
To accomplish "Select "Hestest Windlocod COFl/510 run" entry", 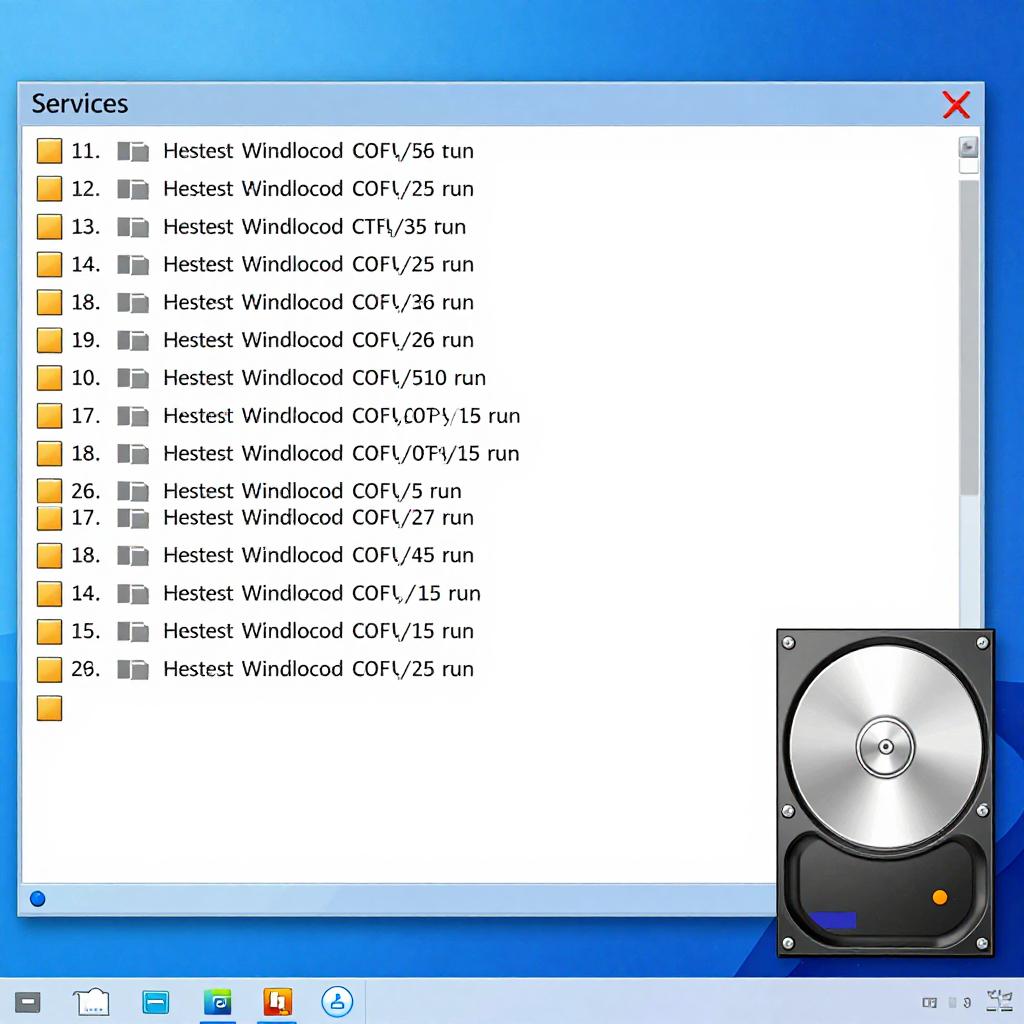I will click(325, 378).
